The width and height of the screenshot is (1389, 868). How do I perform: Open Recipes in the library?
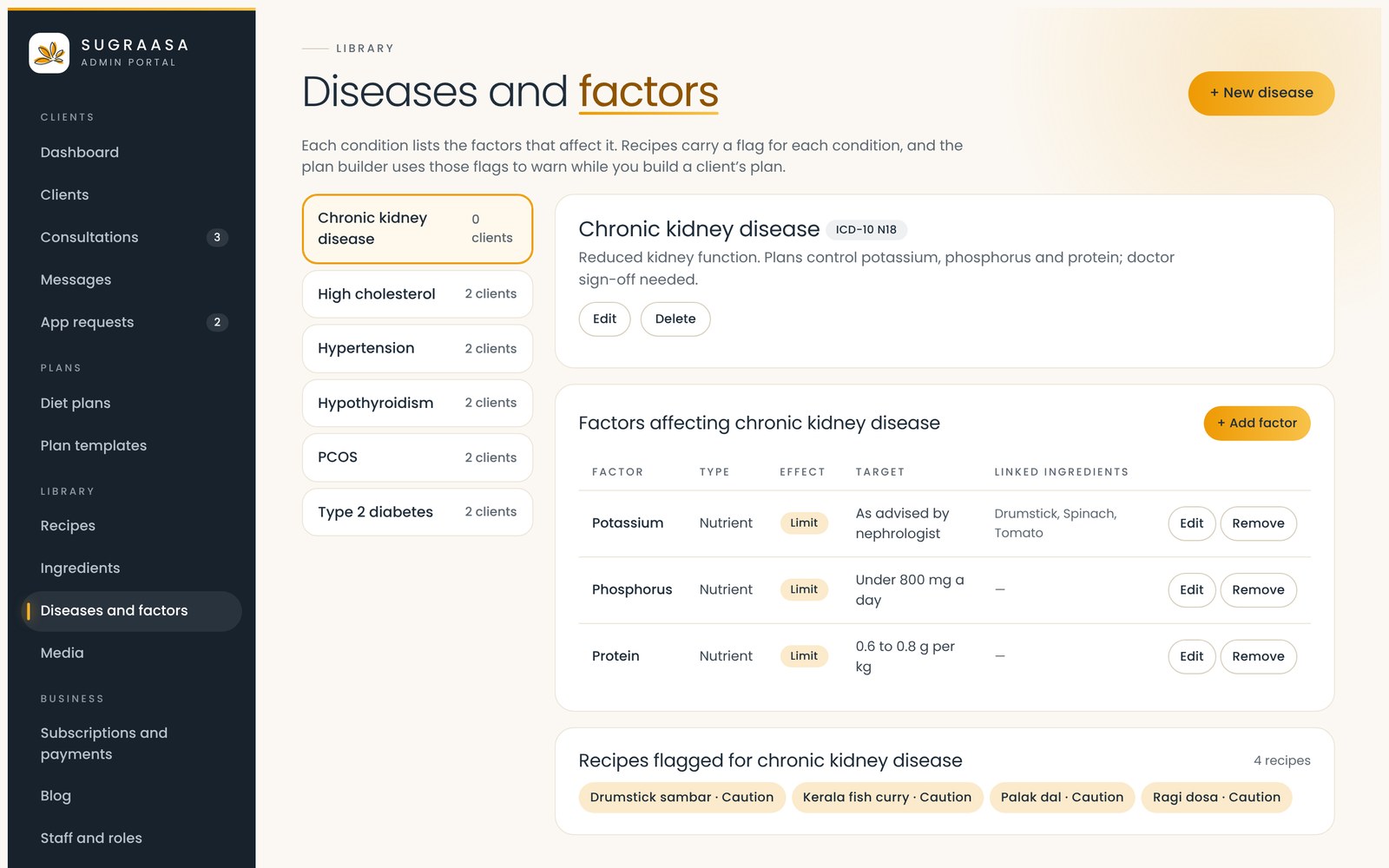click(131, 525)
